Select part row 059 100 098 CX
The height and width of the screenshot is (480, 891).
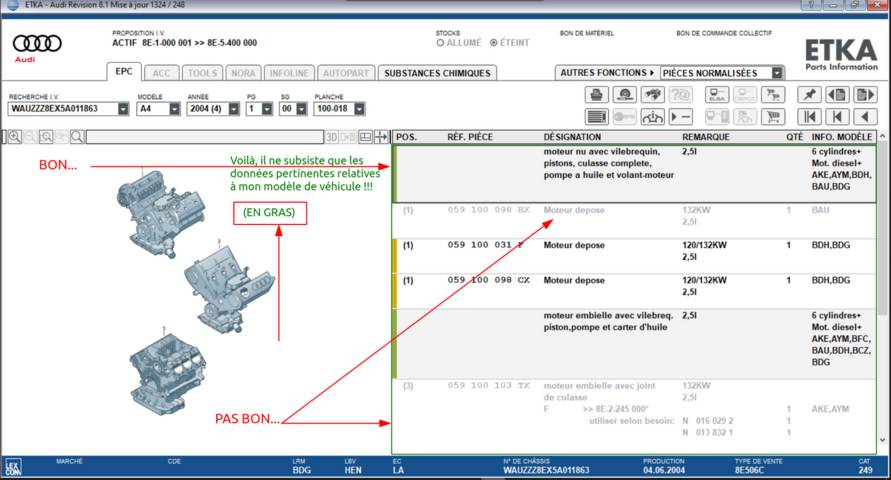635,291
